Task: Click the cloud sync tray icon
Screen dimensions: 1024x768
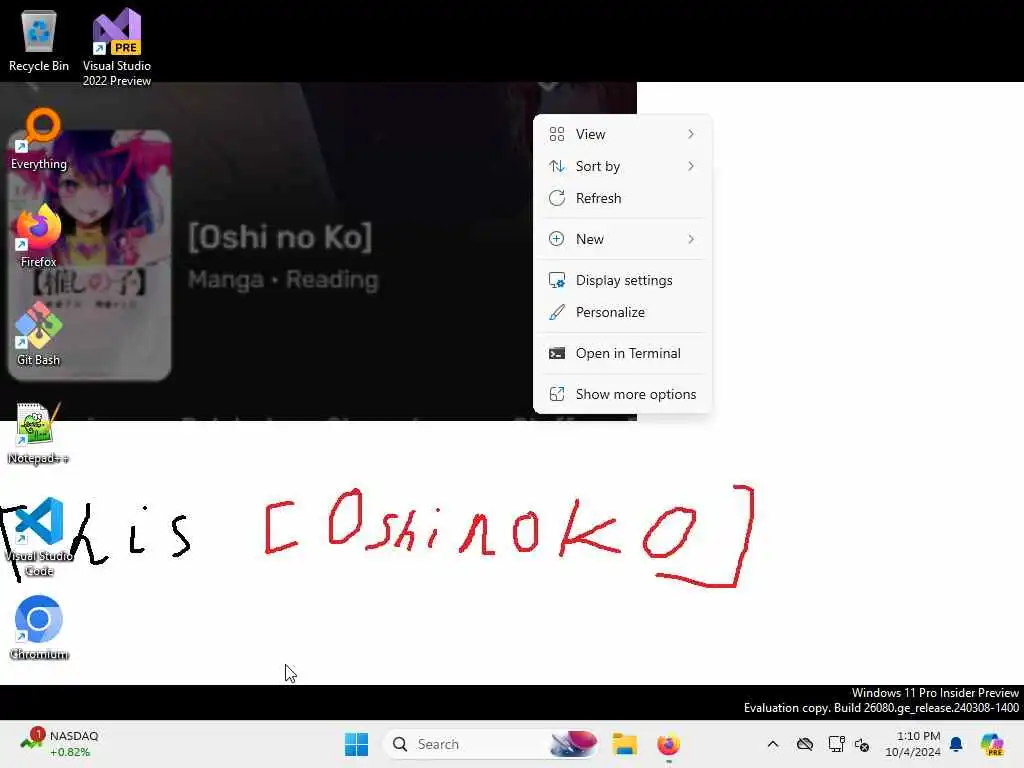Action: click(x=805, y=744)
